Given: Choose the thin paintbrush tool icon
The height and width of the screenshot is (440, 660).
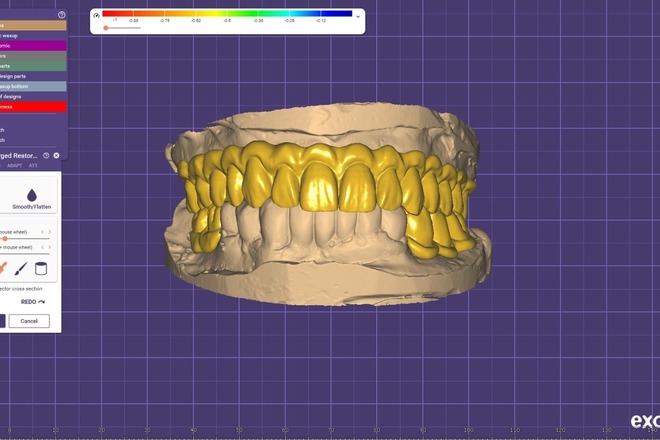Looking at the screenshot, I should point(21,268).
